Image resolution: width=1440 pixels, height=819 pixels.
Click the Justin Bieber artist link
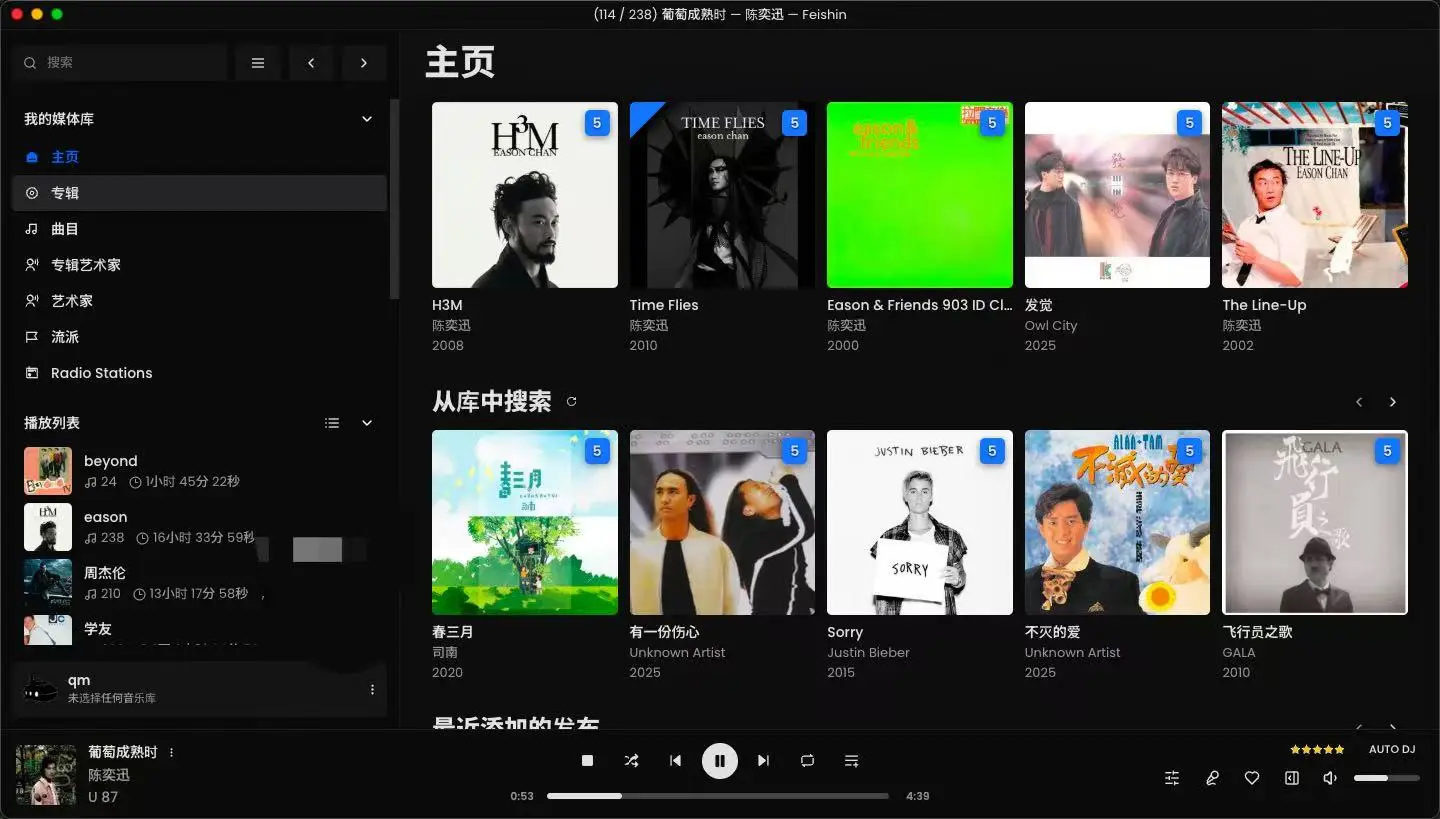868,652
